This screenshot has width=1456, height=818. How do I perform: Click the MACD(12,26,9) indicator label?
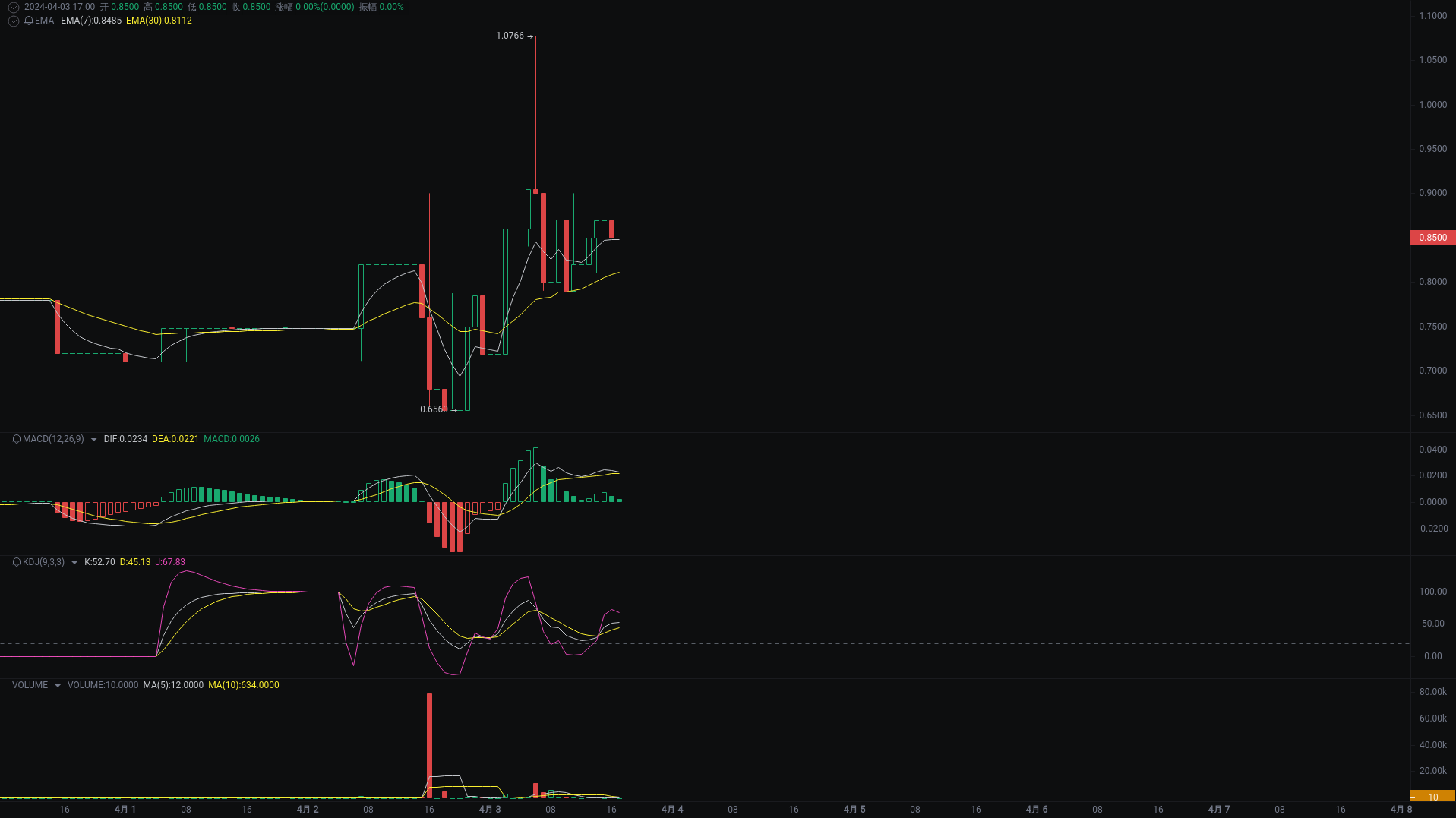pos(53,439)
